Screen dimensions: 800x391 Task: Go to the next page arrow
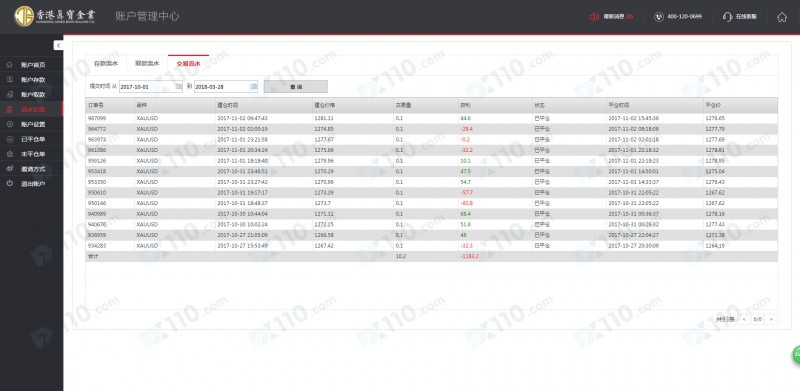pyautogui.click(x=772, y=319)
